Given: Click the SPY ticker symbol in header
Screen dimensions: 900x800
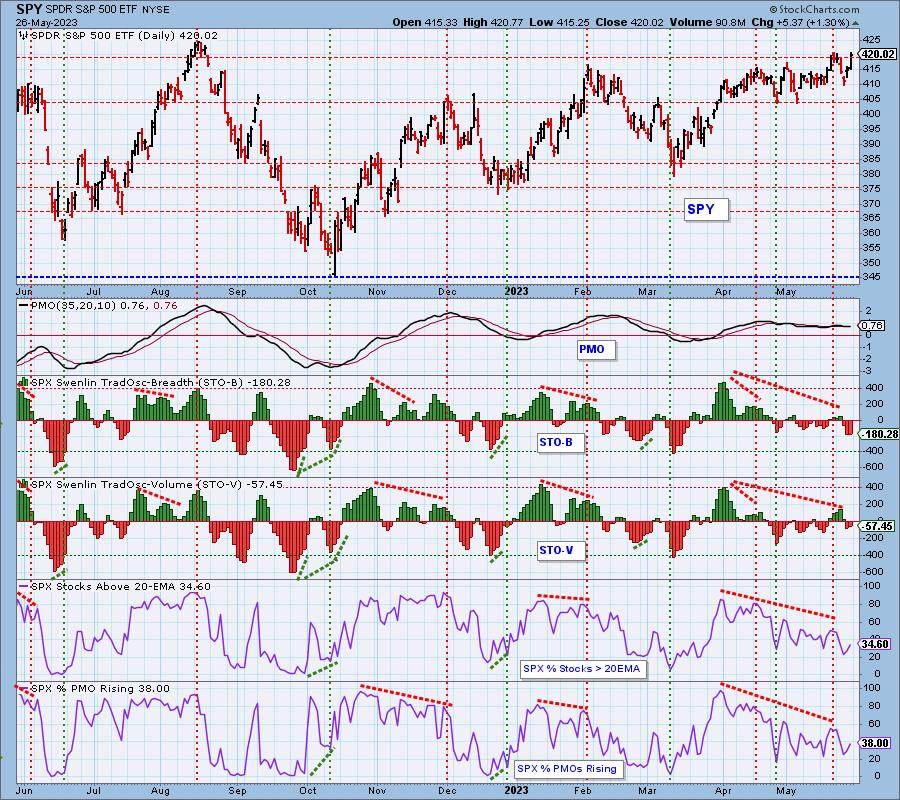Looking at the screenshot, I should (28, 9).
